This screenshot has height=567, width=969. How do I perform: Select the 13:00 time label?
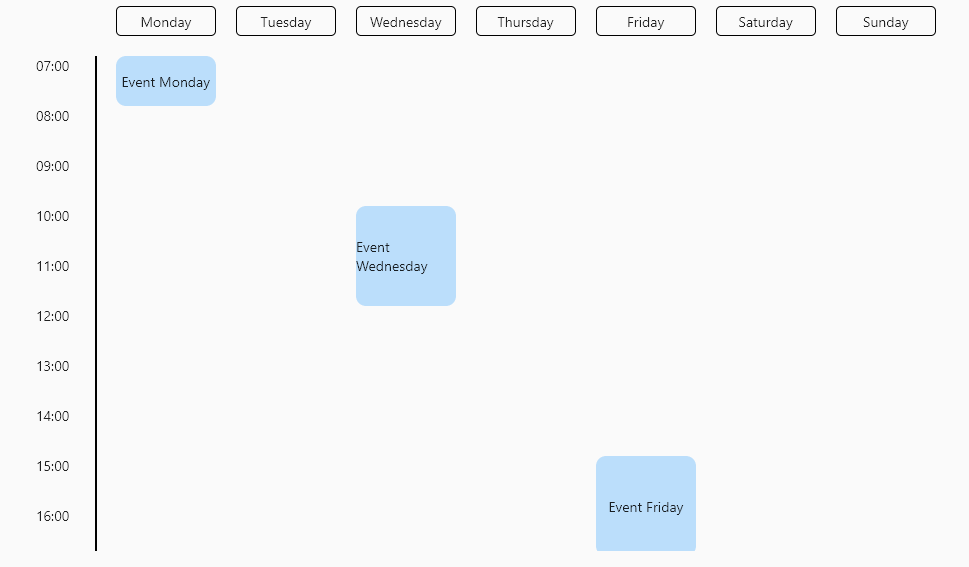pyautogui.click(x=53, y=366)
